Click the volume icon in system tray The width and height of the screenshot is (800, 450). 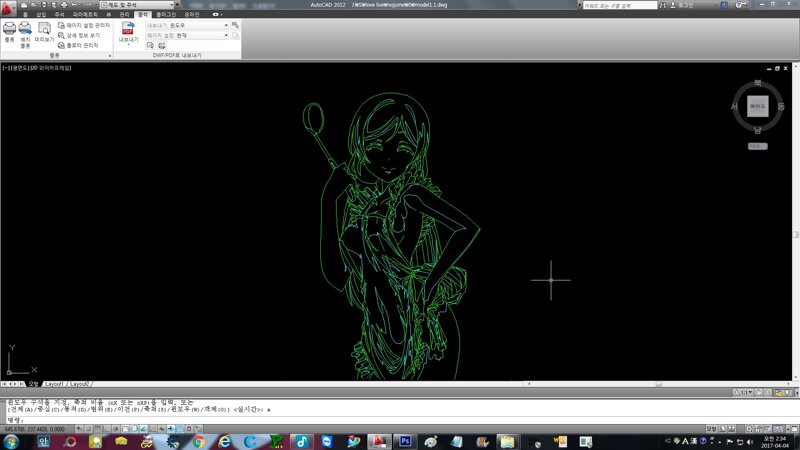749,442
